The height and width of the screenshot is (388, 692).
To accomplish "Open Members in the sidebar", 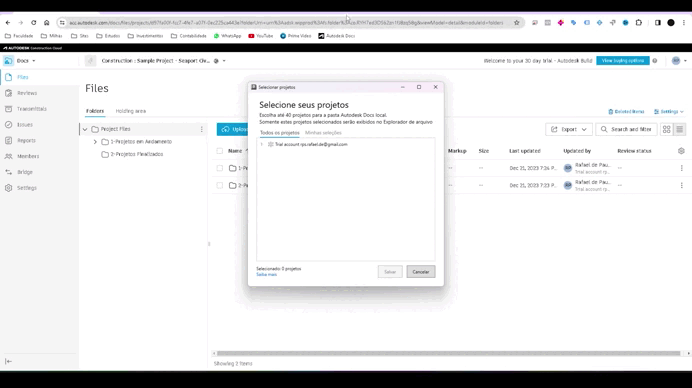I will click(x=28, y=156).
